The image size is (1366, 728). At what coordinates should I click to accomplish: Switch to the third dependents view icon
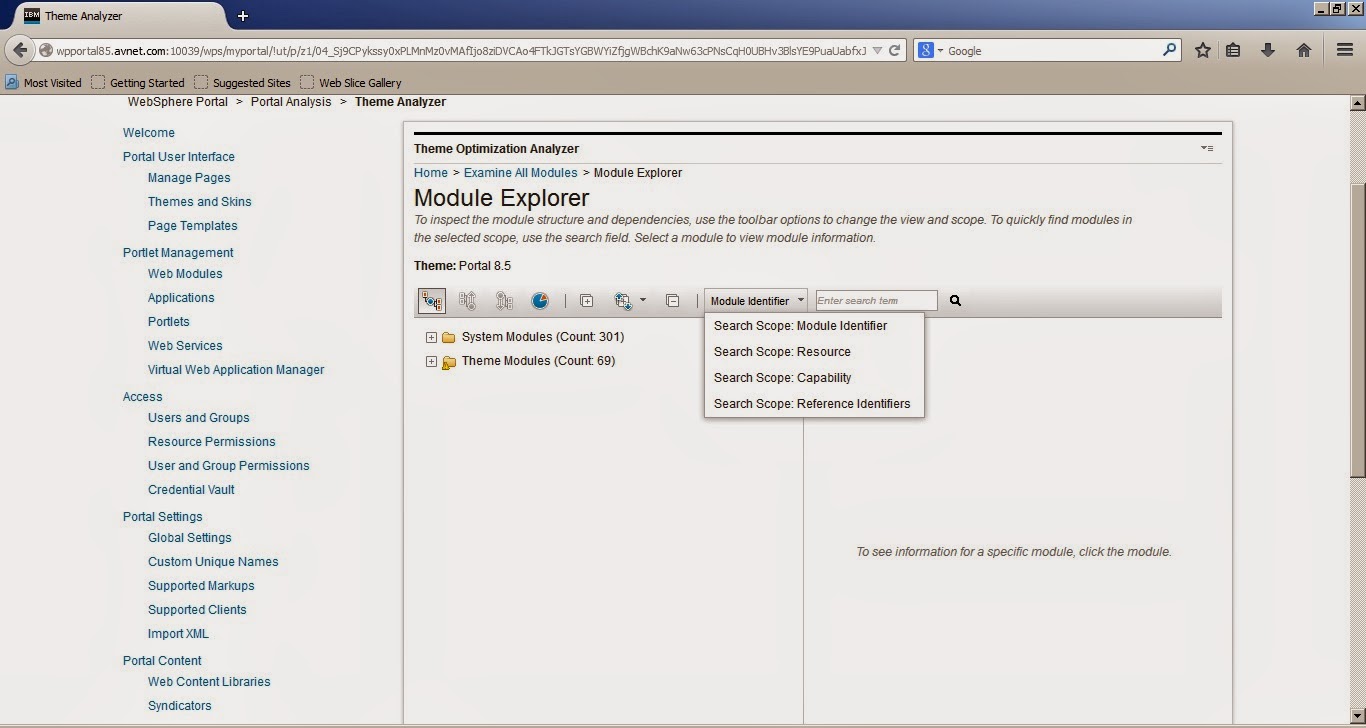point(504,300)
